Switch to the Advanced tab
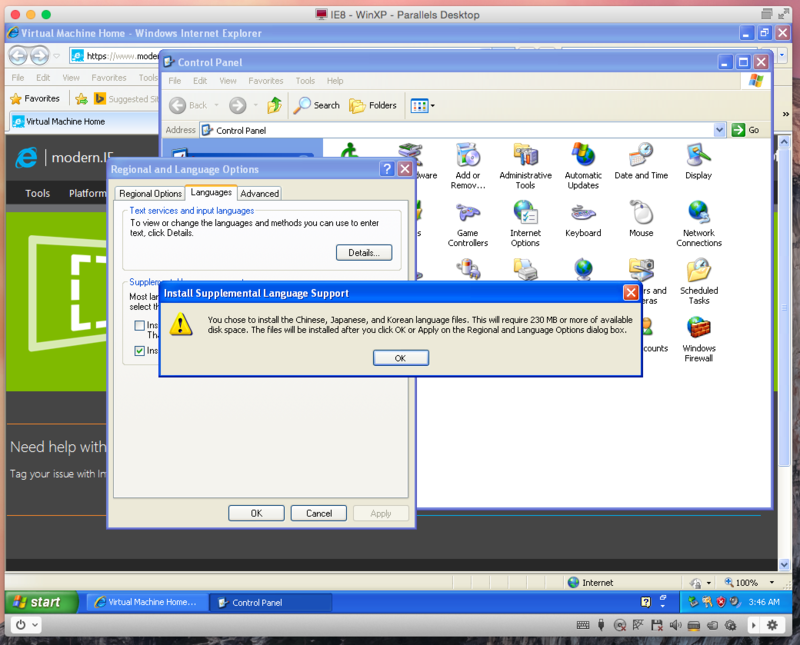This screenshot has width=800, height=645. click(x=259, y=193)
